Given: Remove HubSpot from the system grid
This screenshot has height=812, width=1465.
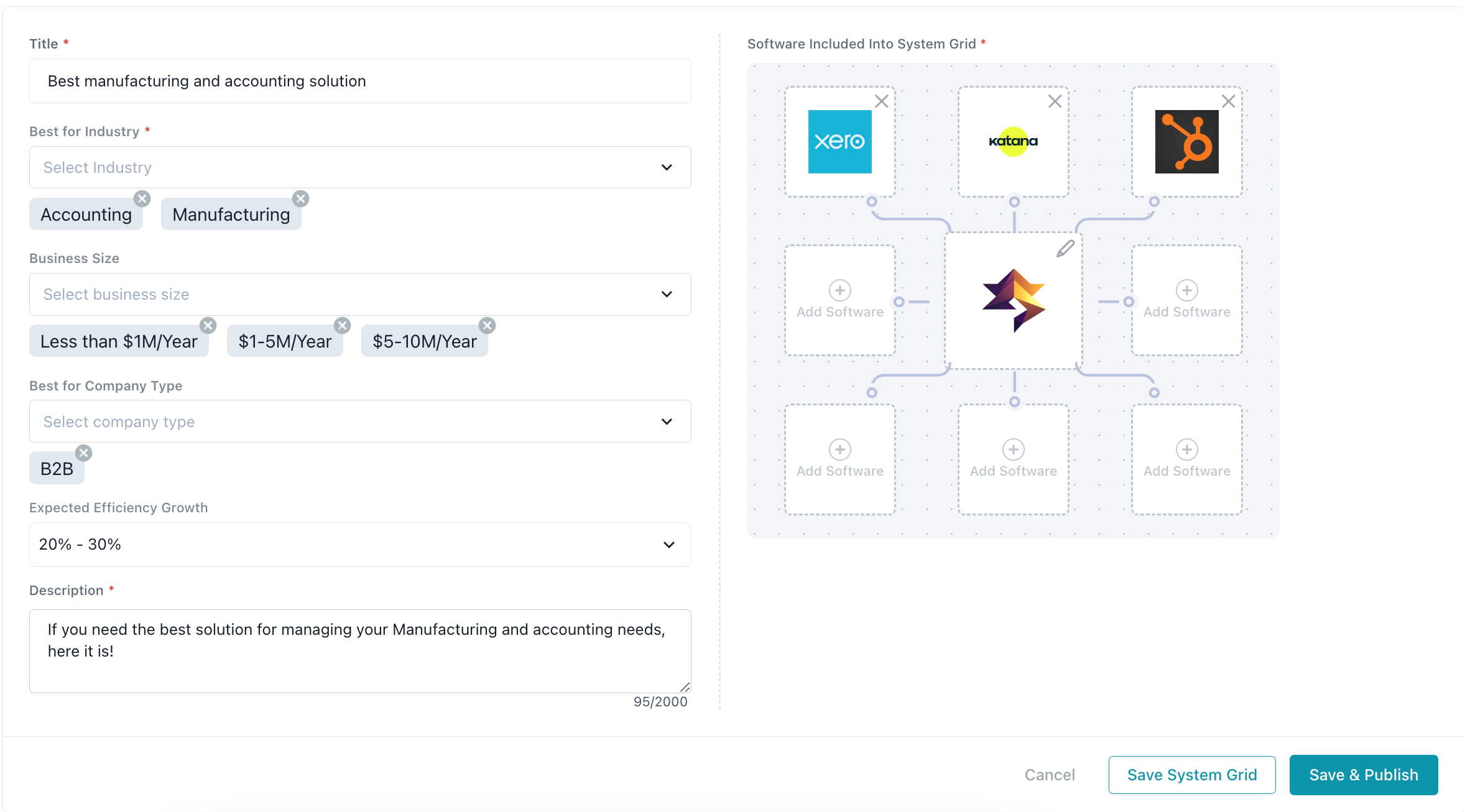Looking at the screenshot, I should click(1228, 101).
